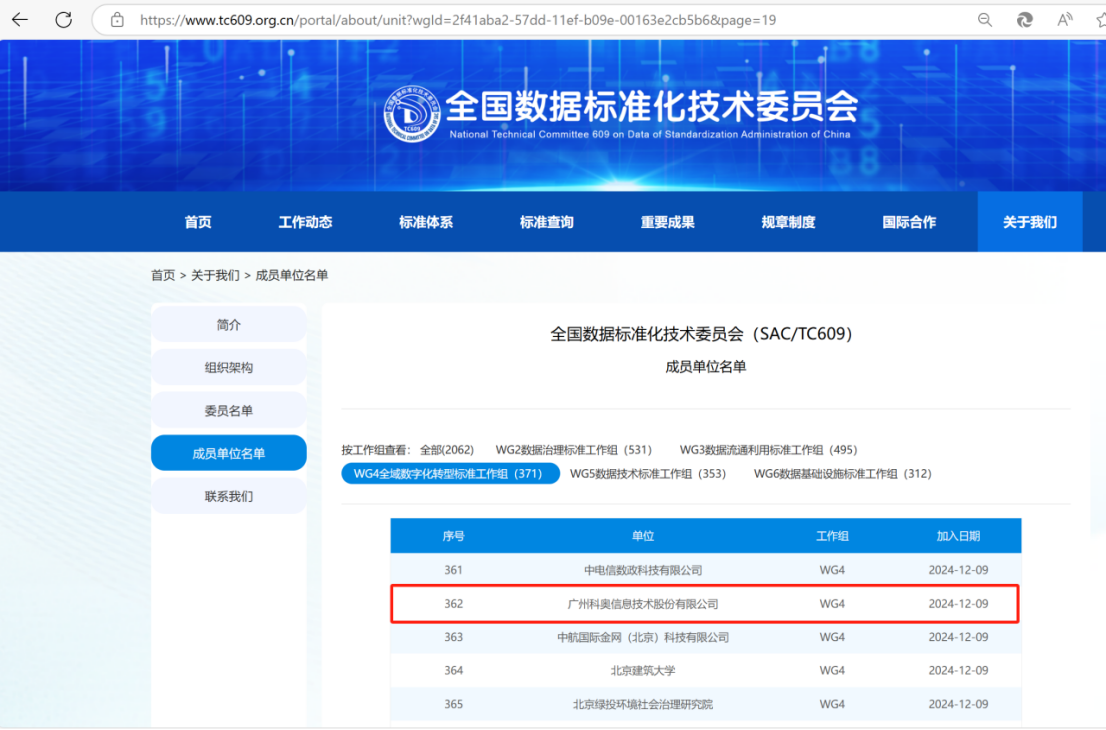Open site information via the address bar lock icon
Image resolution: width=1106 pixels, height=730 pixels.
click(x=120, y=19)
